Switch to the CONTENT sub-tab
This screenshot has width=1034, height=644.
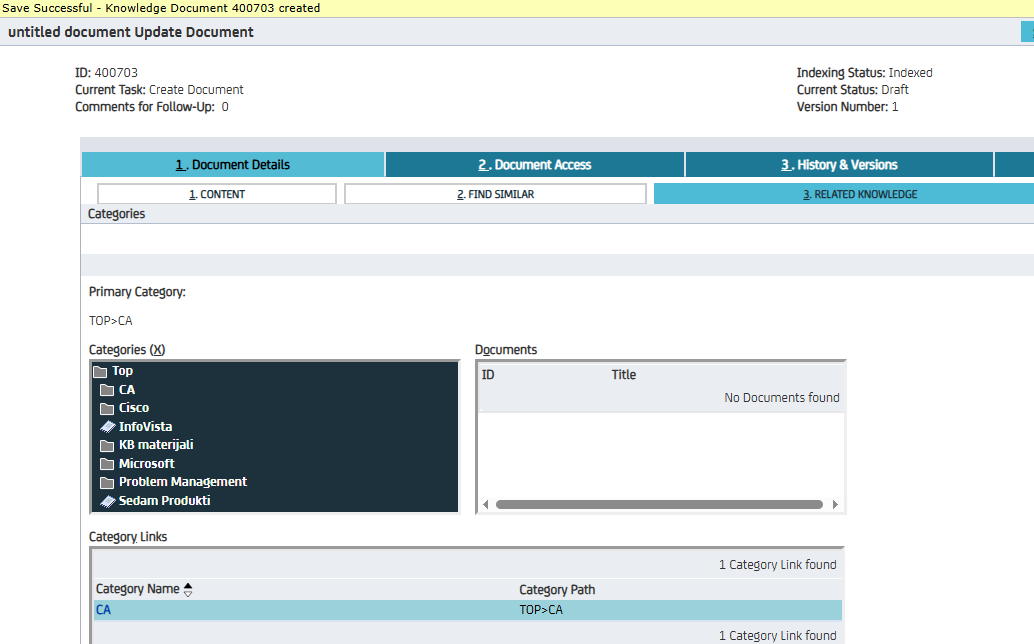click(x=217, y=194)
